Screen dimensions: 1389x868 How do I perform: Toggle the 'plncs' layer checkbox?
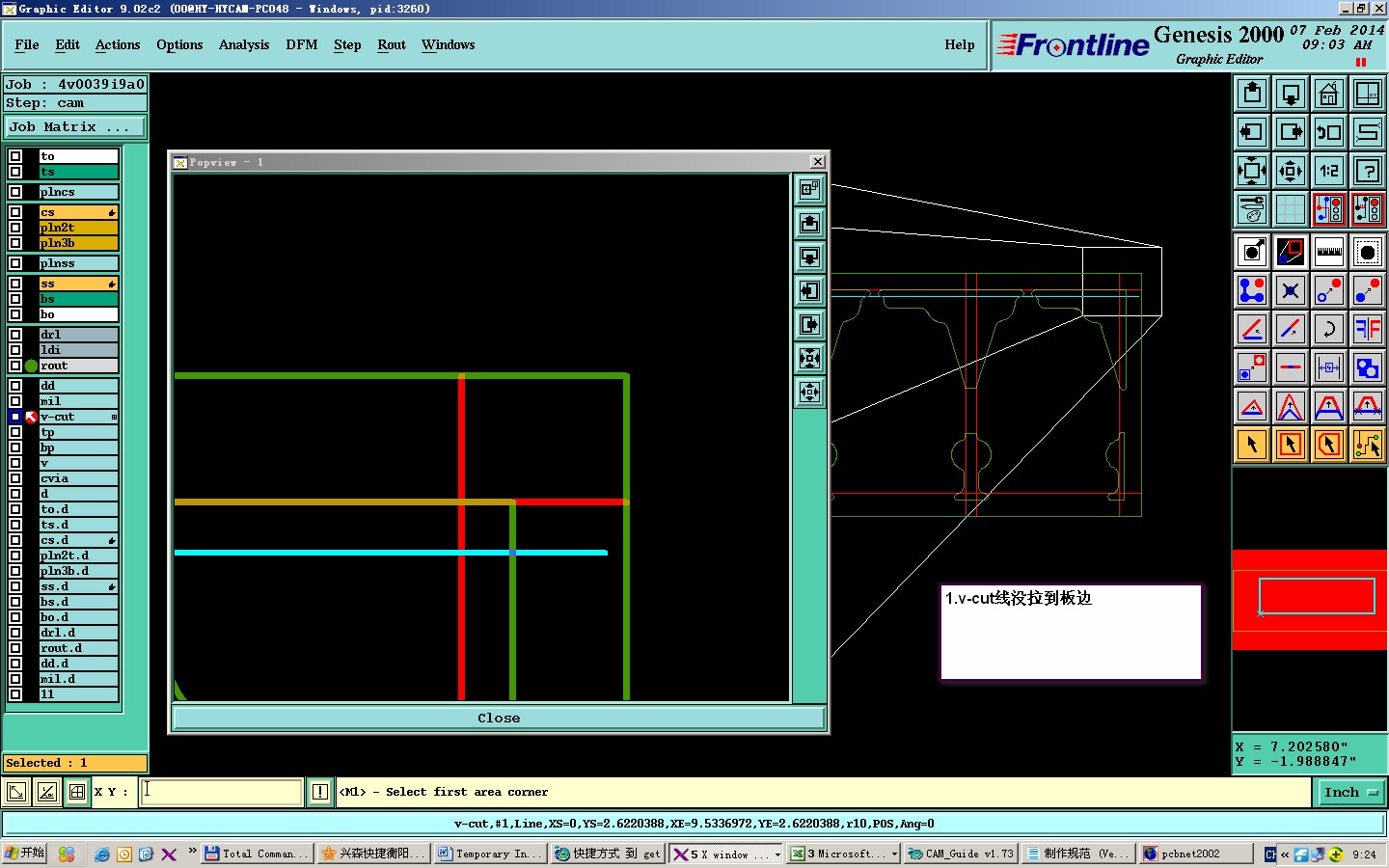[x=15, y=192]
